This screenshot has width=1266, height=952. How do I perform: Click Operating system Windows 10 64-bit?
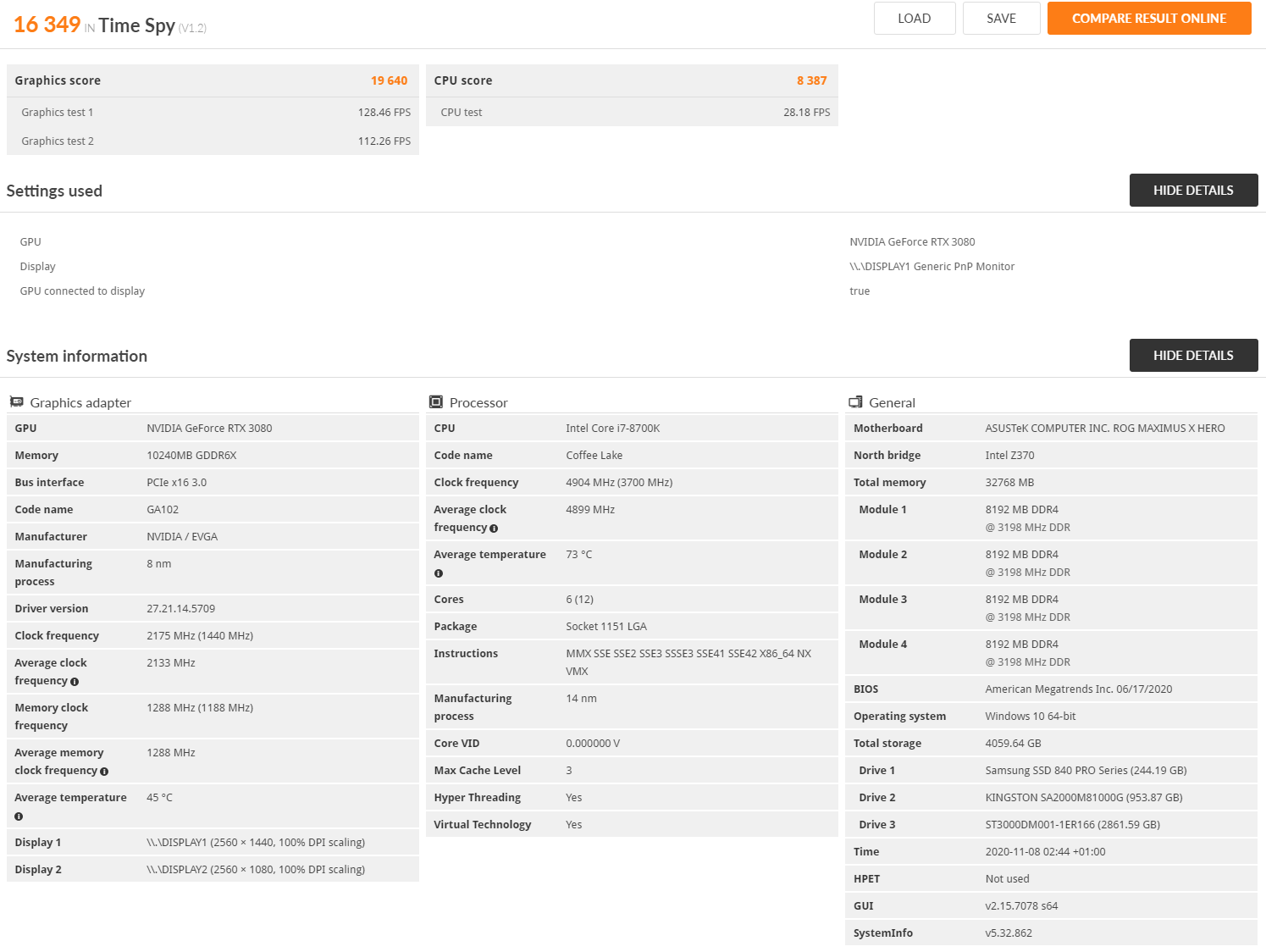point(1031,716)
